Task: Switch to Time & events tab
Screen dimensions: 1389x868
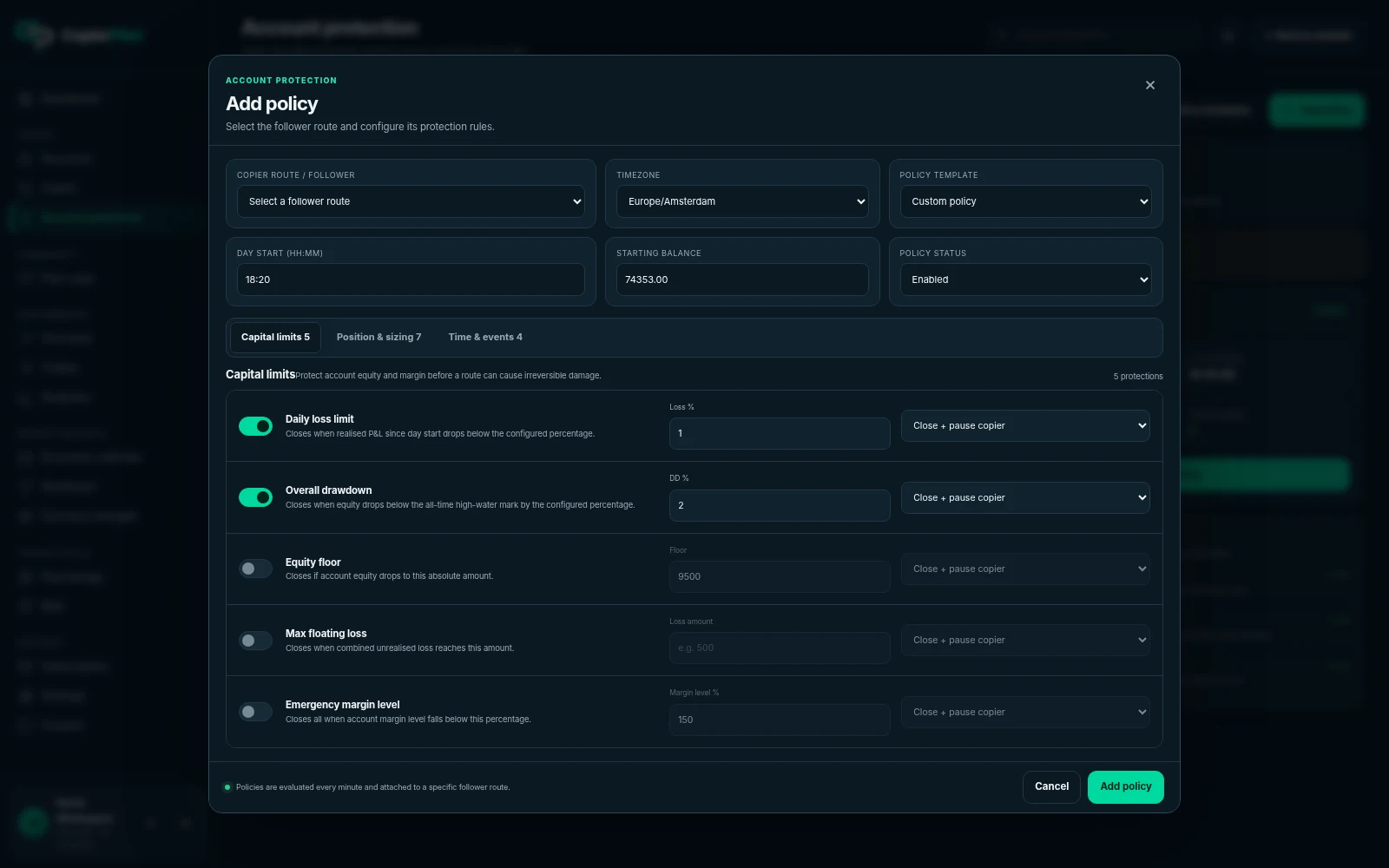Action: (x=485, y=338)
